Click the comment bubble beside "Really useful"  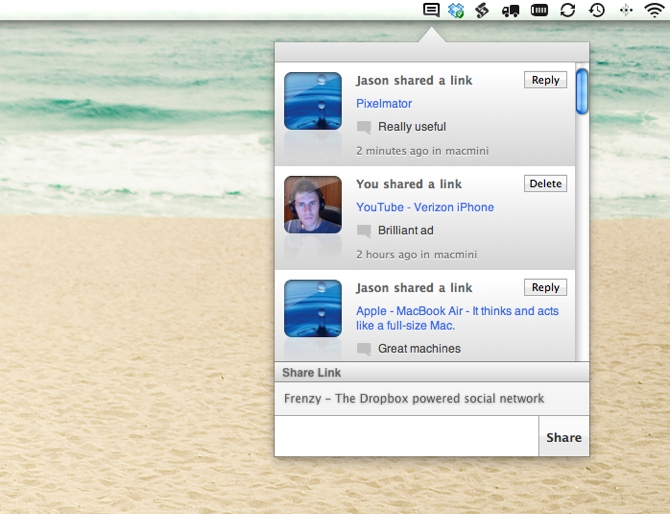(364, 127)
